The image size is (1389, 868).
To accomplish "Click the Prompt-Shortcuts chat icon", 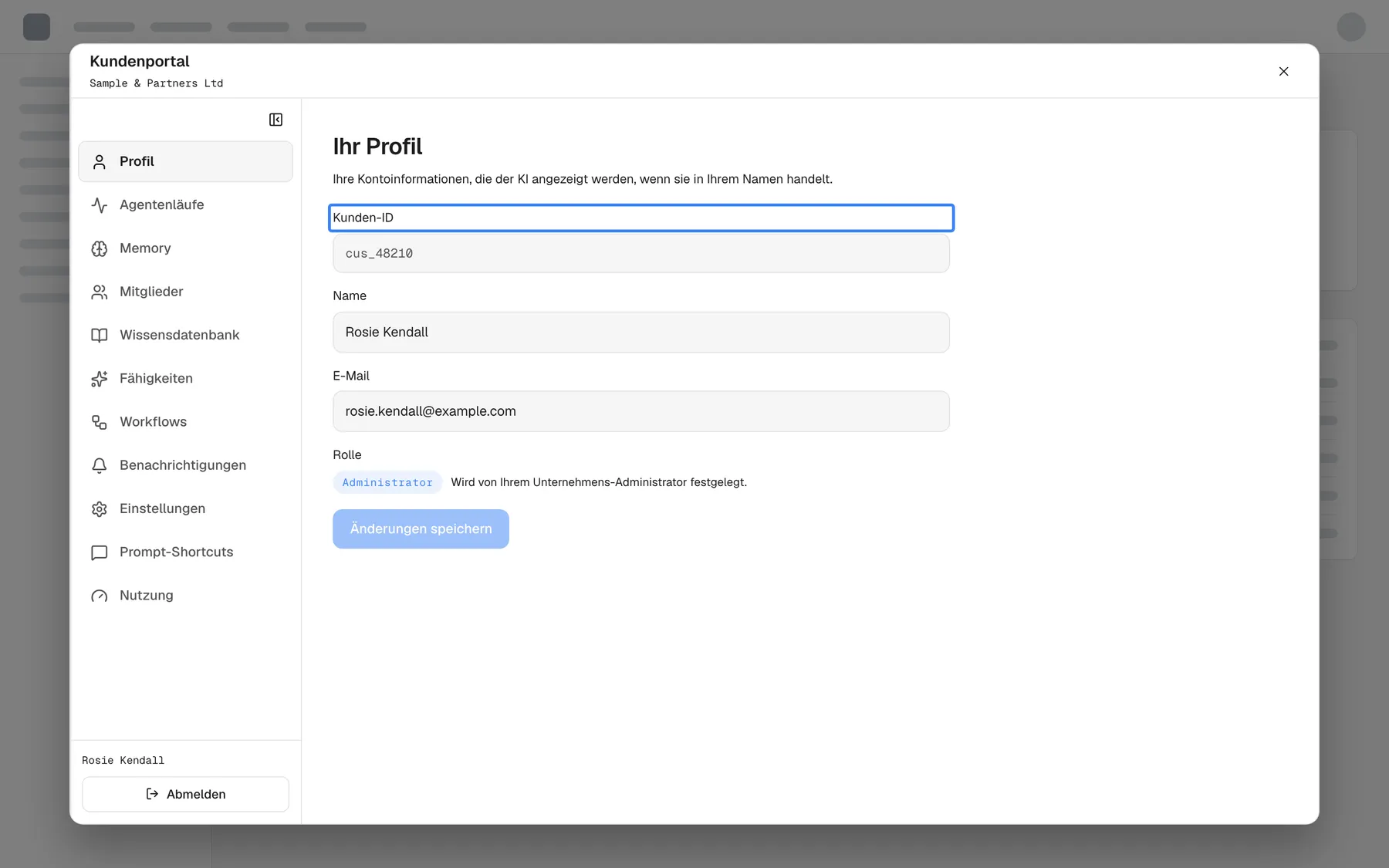I will click(100, 552).
